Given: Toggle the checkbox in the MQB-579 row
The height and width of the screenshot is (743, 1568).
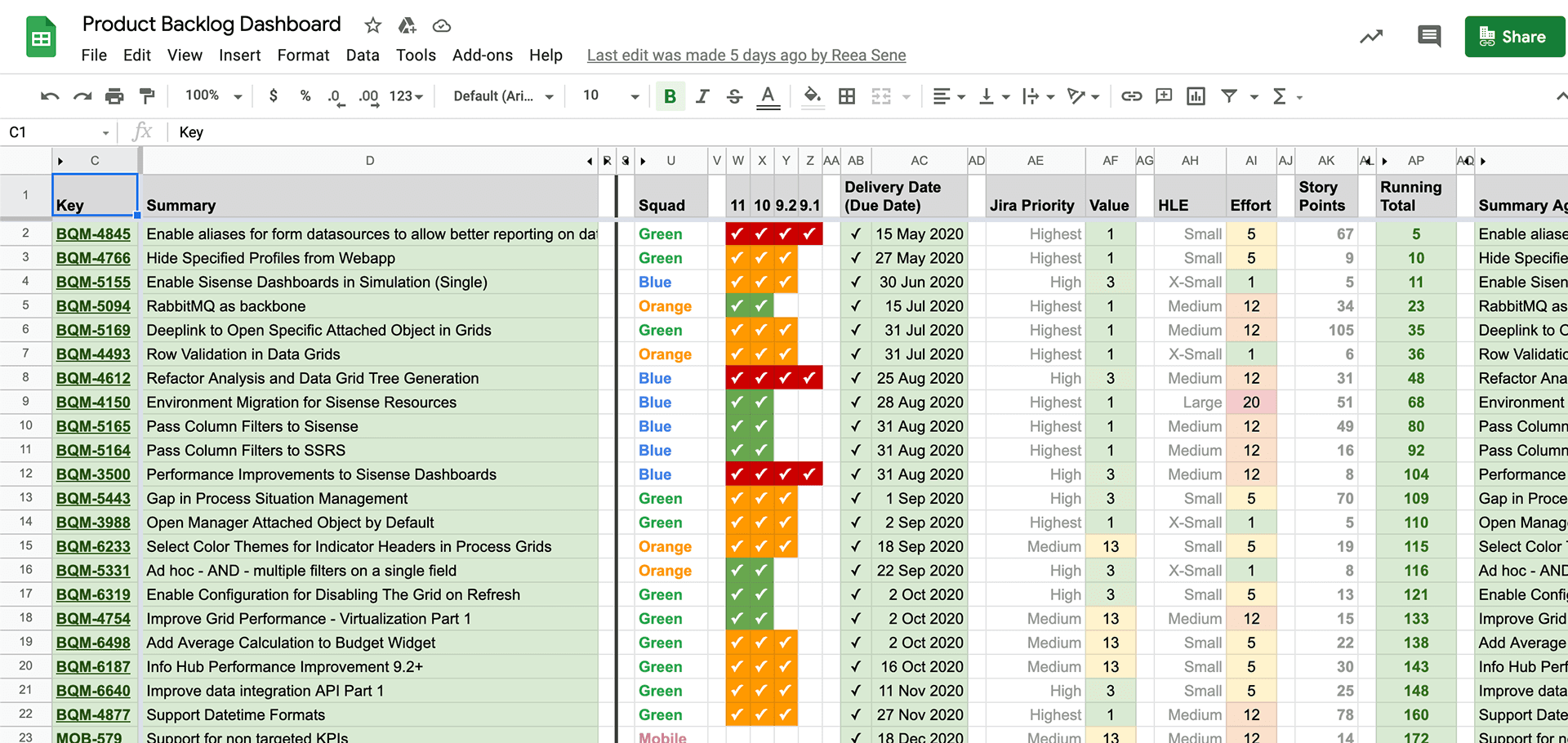Looking at the screenshot, I should 856,736.
